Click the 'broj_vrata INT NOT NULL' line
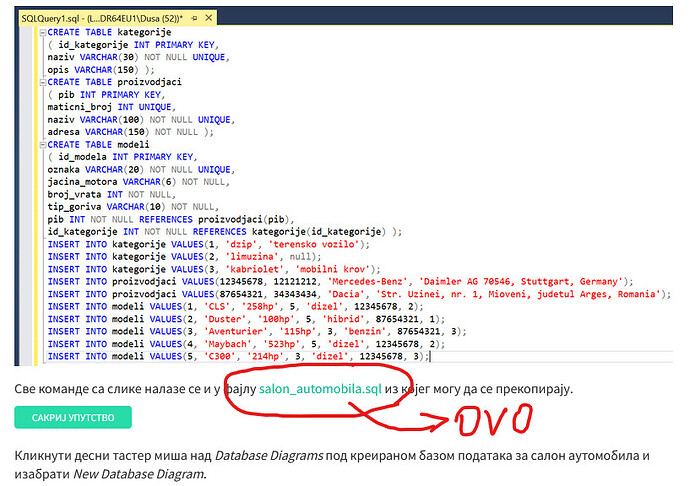This screenshot has height=486, width=690. click(112, 195)
